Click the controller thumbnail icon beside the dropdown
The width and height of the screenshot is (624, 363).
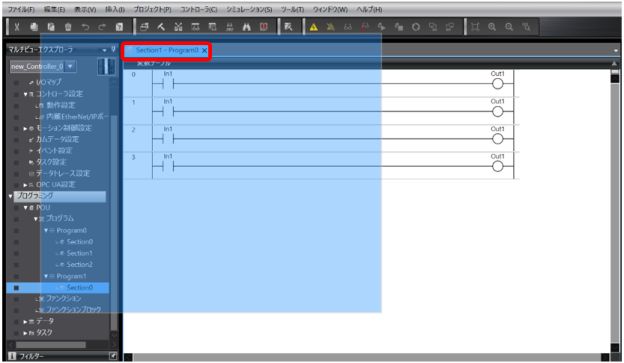(x=106, y=66)
